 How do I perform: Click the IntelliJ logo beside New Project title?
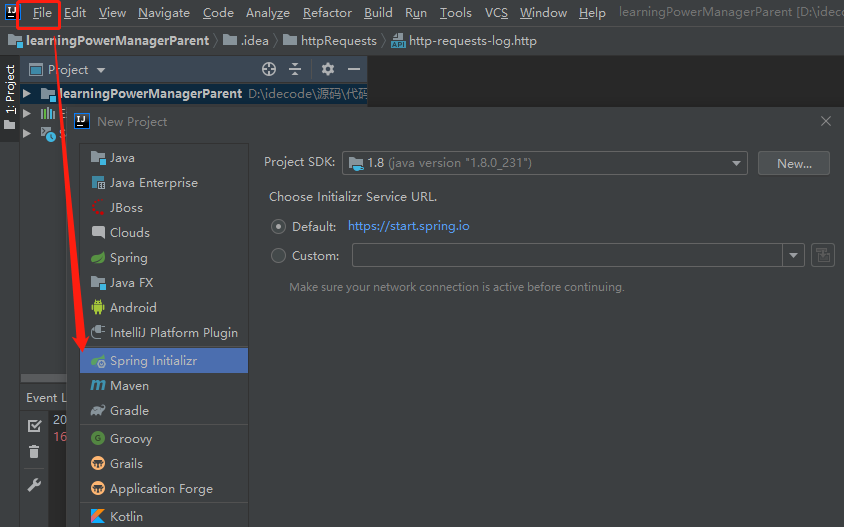(82, 121)
